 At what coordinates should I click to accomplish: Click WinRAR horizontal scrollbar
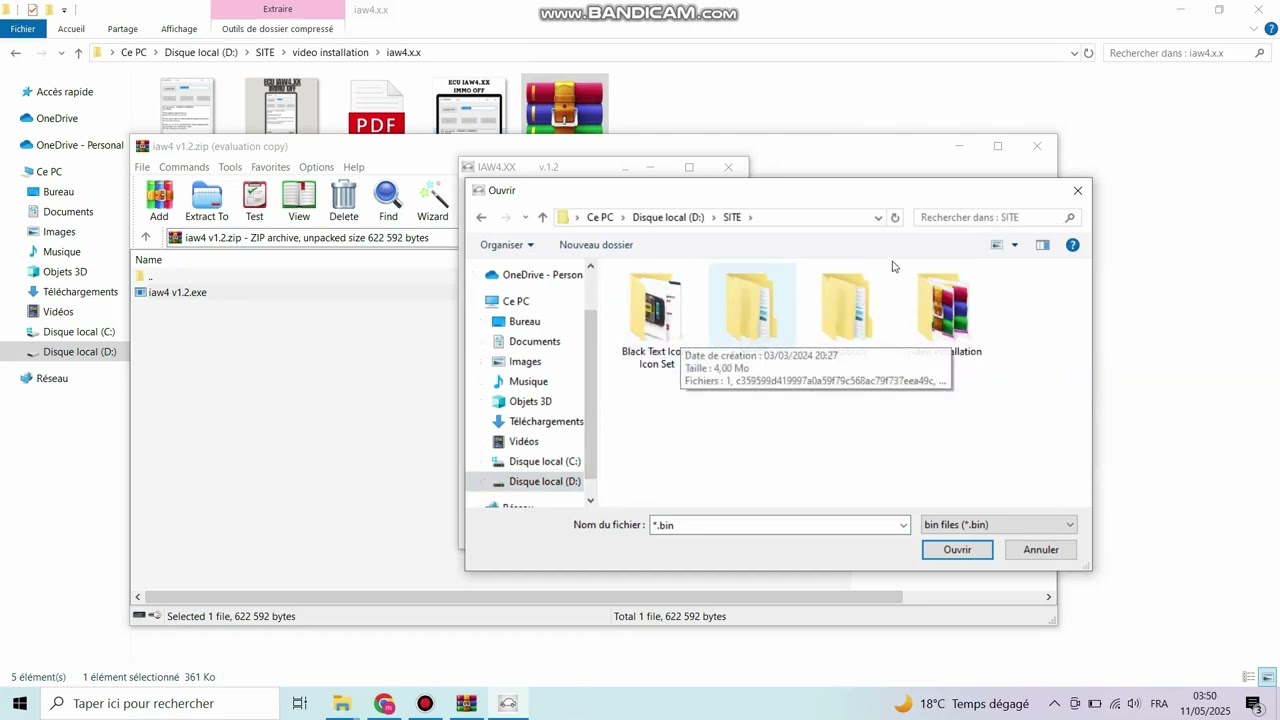524,597
